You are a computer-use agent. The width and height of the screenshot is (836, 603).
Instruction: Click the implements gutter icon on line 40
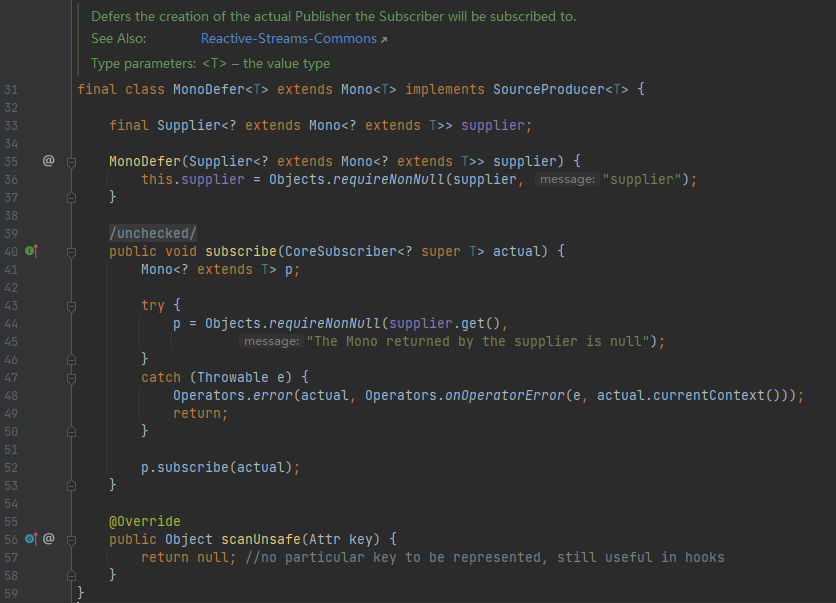31,251
